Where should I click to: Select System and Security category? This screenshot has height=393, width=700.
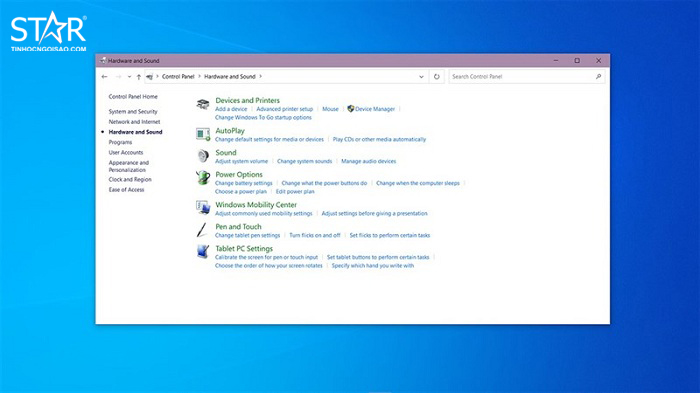[133, 112]
